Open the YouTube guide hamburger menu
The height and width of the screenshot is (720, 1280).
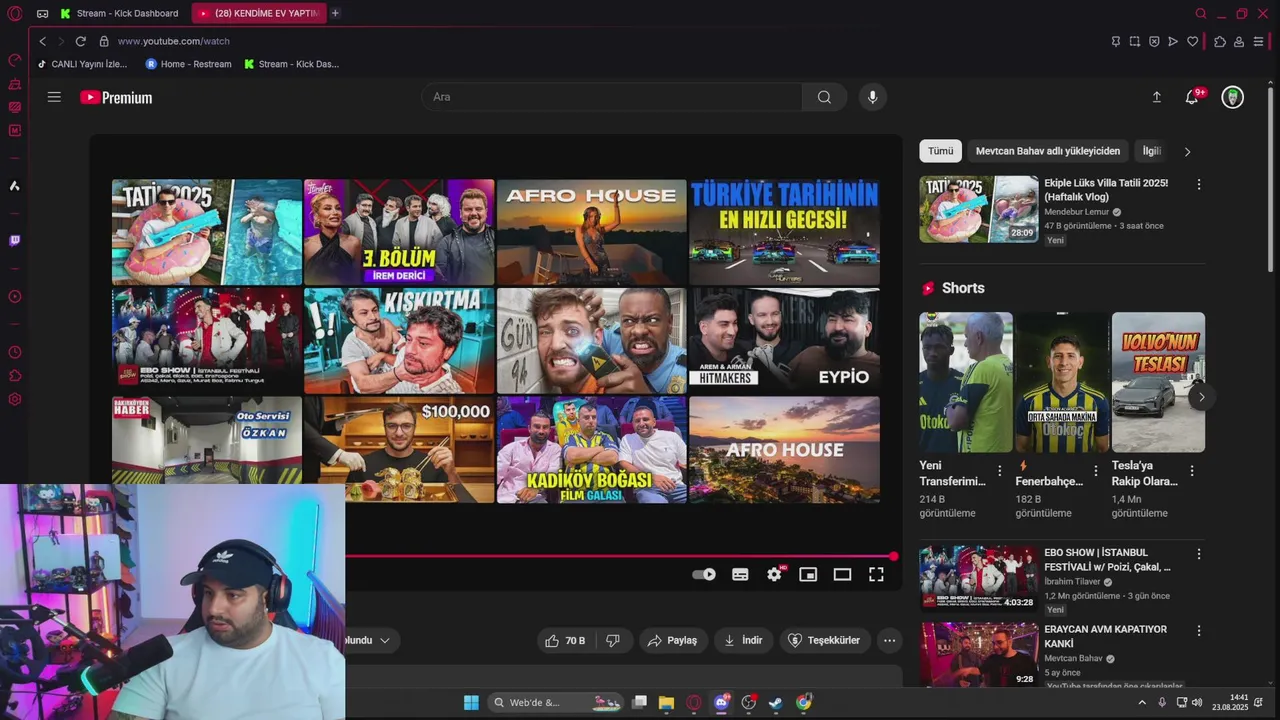(x=54, y=97)
